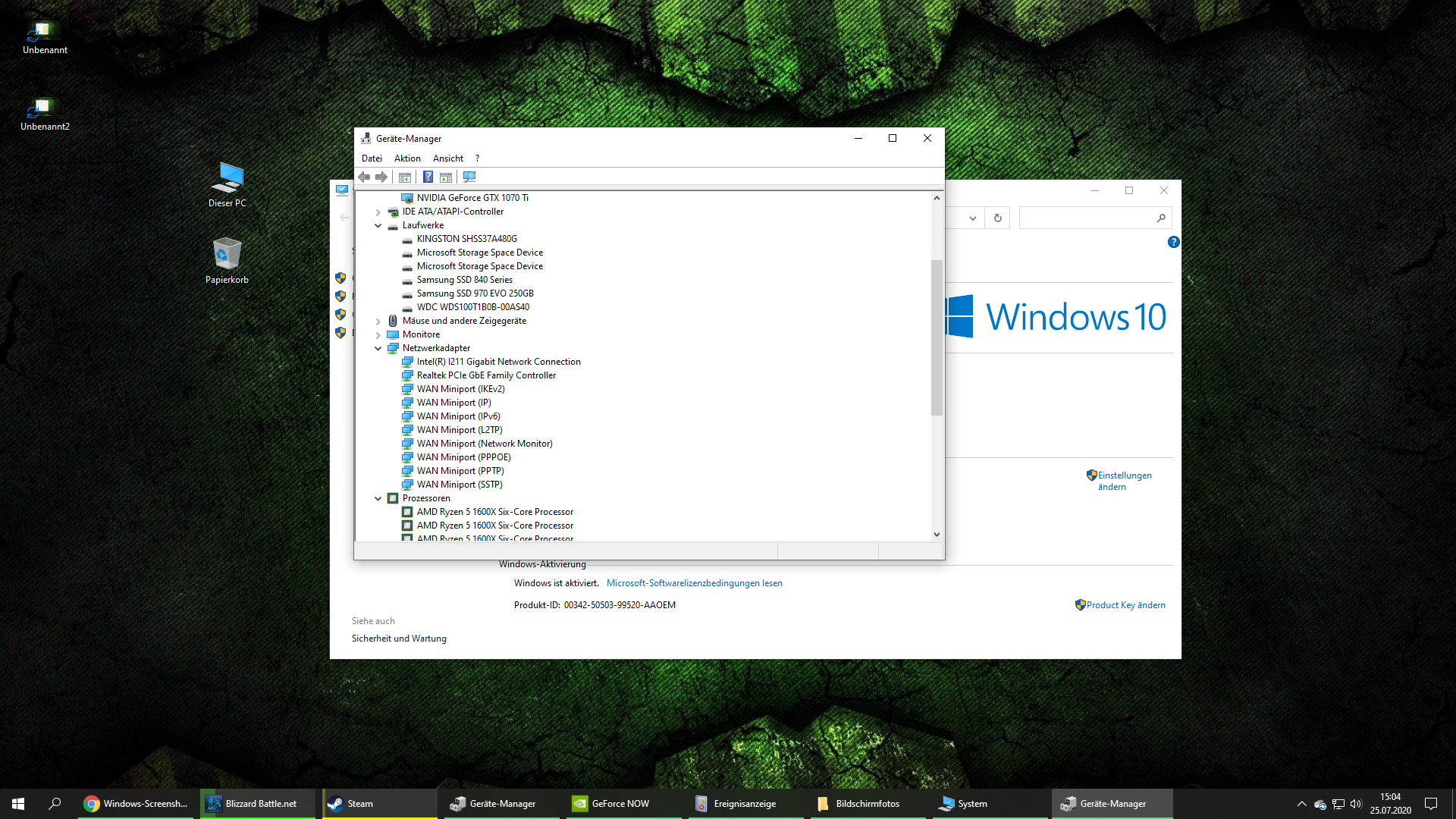The height and width of the screenshot is (819, 1456).
Task: Click the show/hide action pane icon
Action: pyautogui.click(x=446, y=177)
